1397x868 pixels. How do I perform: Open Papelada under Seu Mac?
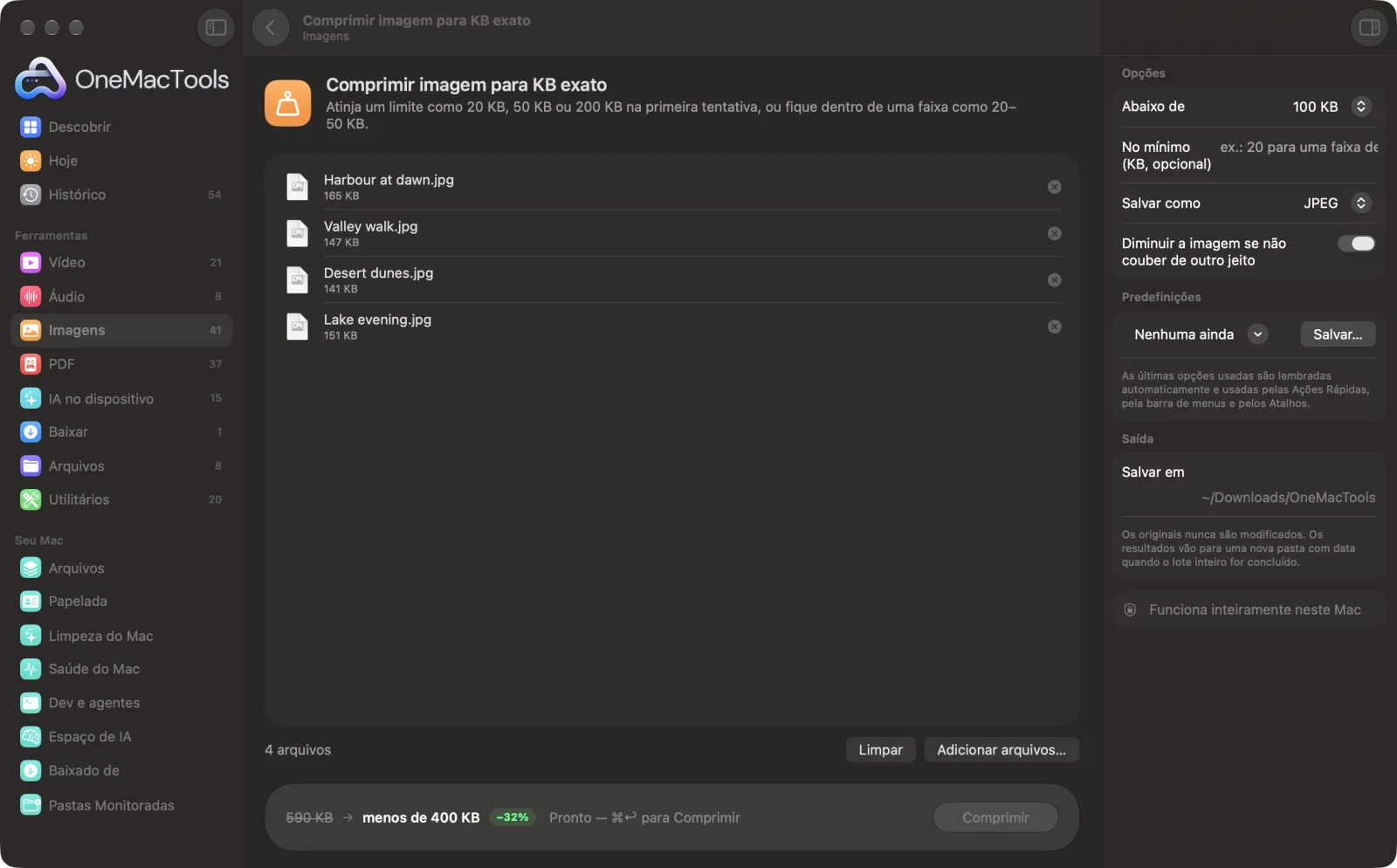pyautogui.click(x=121, y=601)
